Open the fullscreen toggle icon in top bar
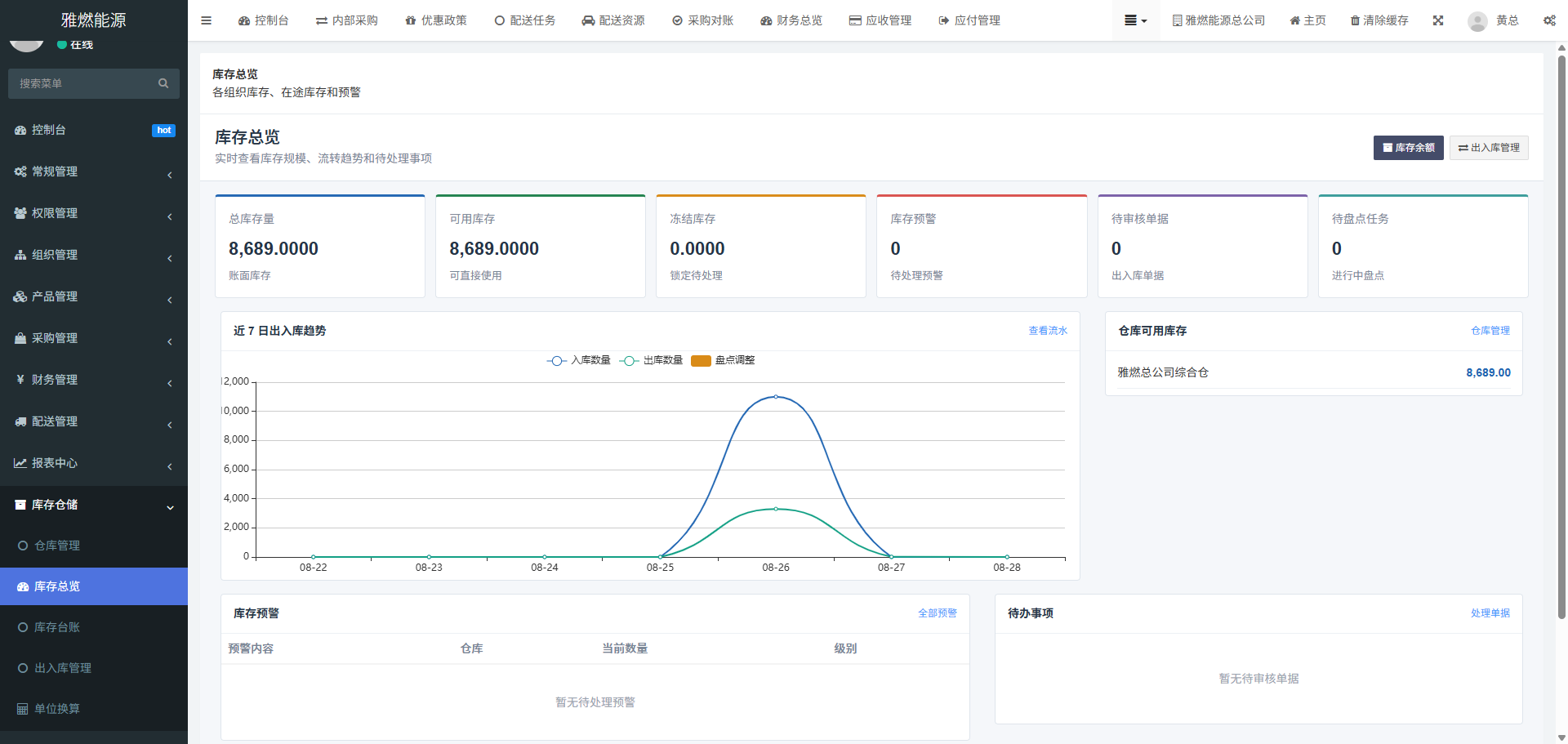 click(x=1438, y=20)
